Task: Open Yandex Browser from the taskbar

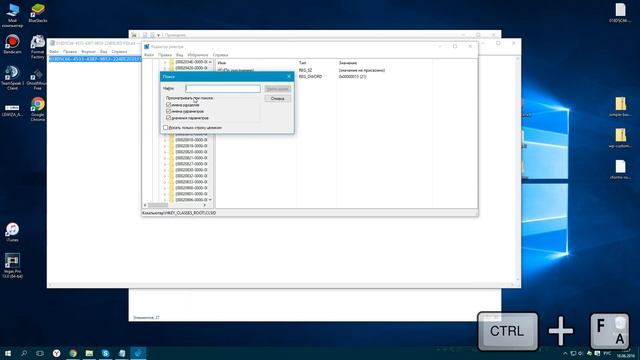Action: tap(57, 353)
